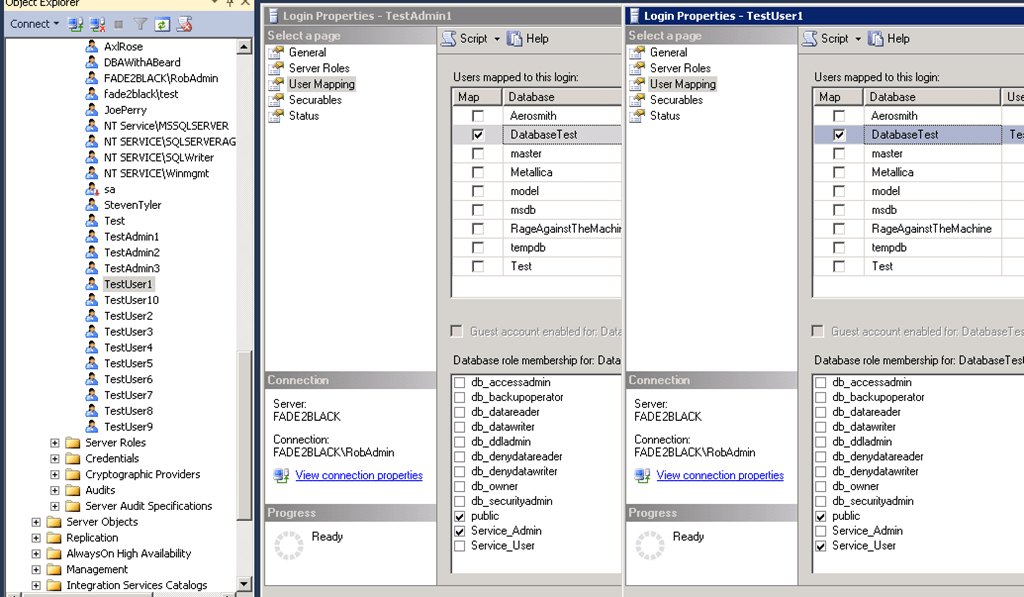Click View connection properties link in TestUser1 window

tap(720, 476)
